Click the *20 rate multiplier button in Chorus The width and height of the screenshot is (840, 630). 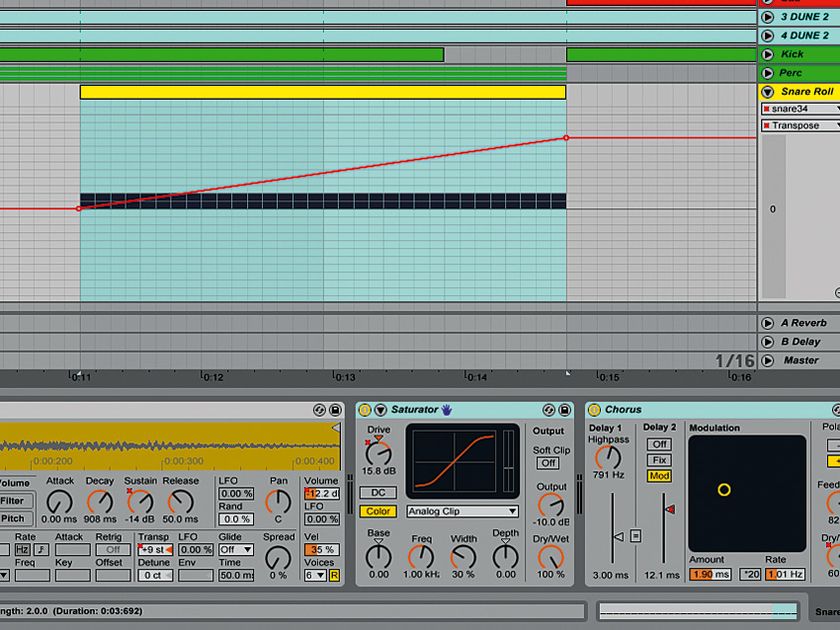coord(750,574)
